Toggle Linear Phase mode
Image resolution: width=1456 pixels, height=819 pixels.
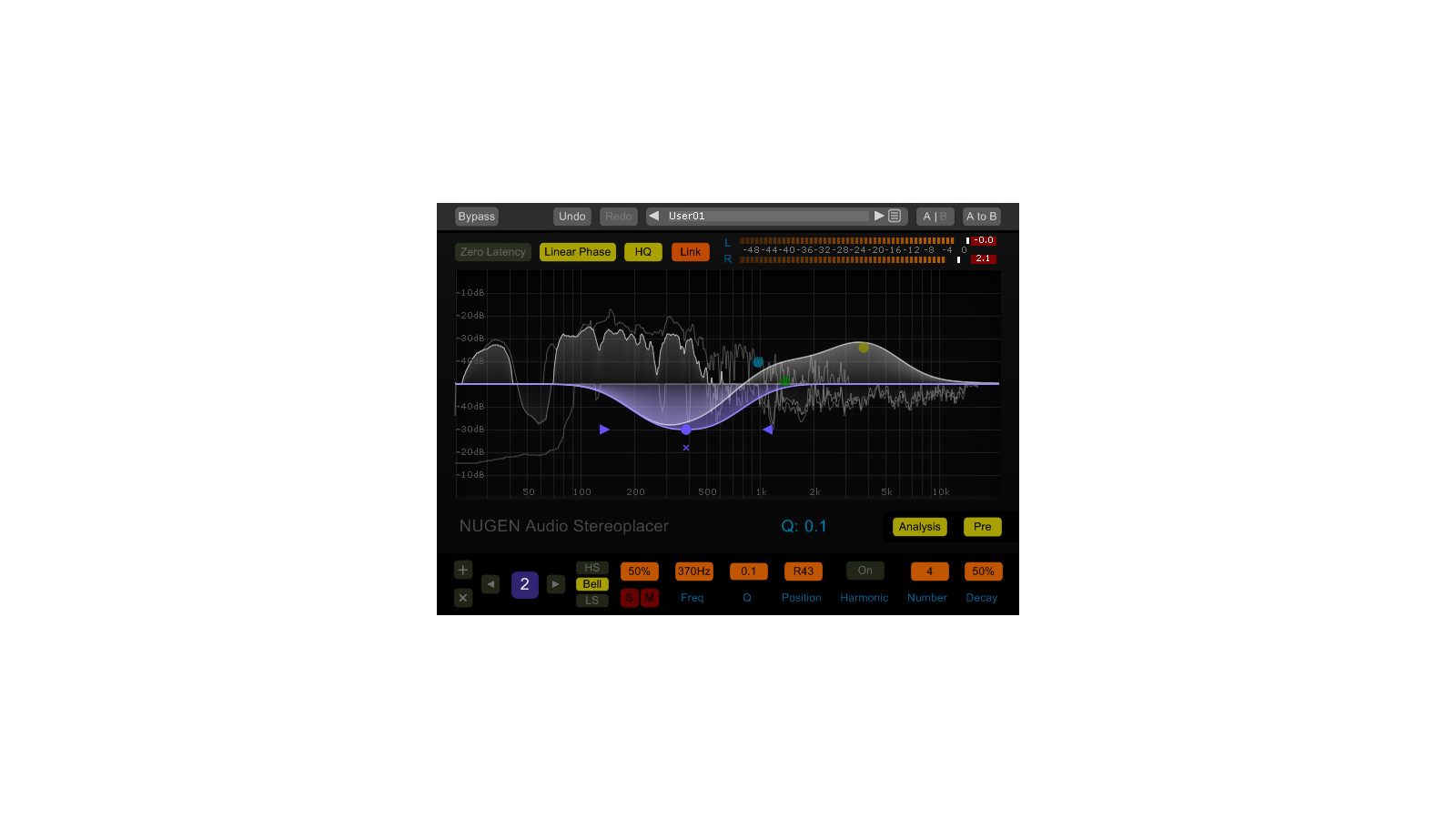pyautogui.click(x=577, y=252)
